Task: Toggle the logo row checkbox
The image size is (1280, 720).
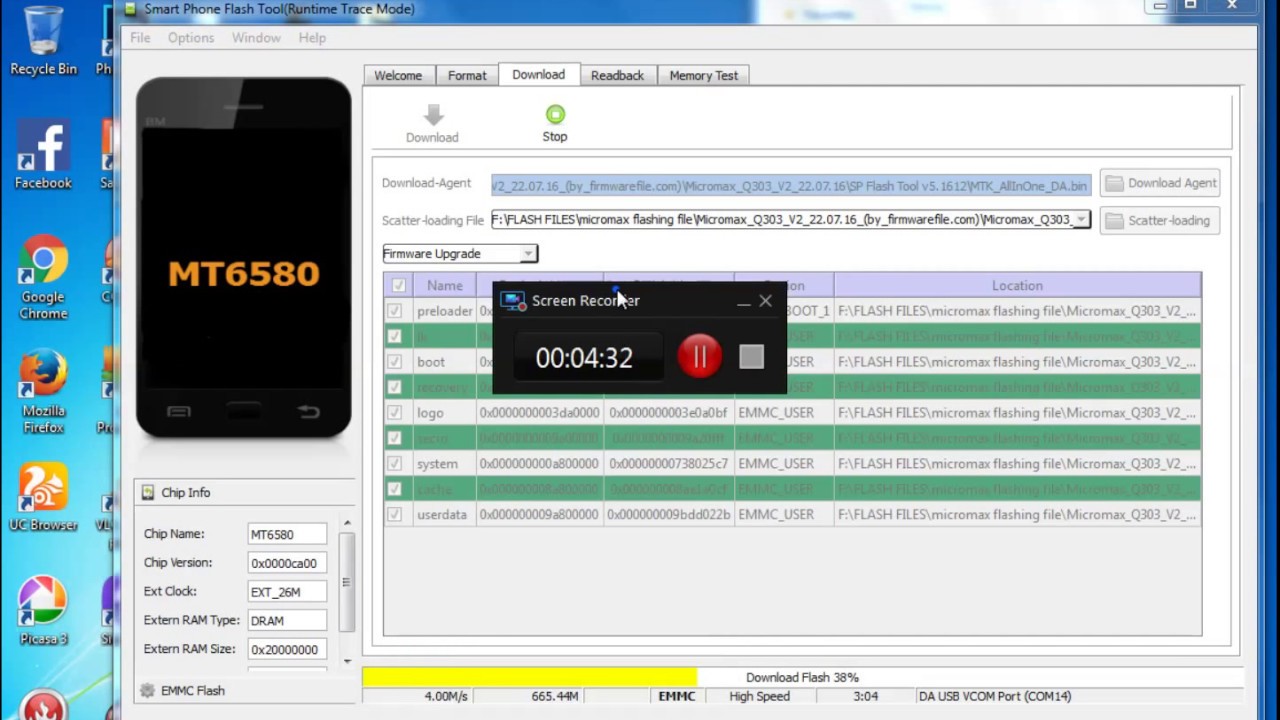Action: (x=395, y=413)
